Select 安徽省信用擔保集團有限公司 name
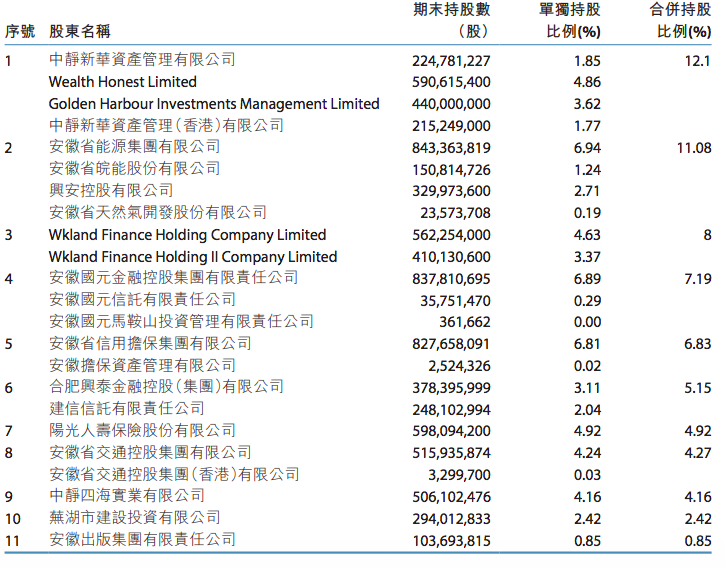Viewport: 725px width, 567px height. point(150,344)
